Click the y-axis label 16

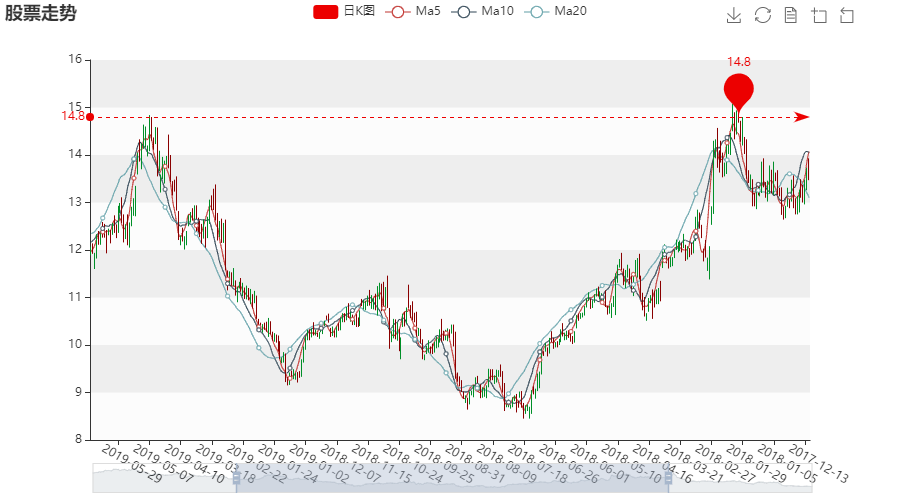[75, 59]
